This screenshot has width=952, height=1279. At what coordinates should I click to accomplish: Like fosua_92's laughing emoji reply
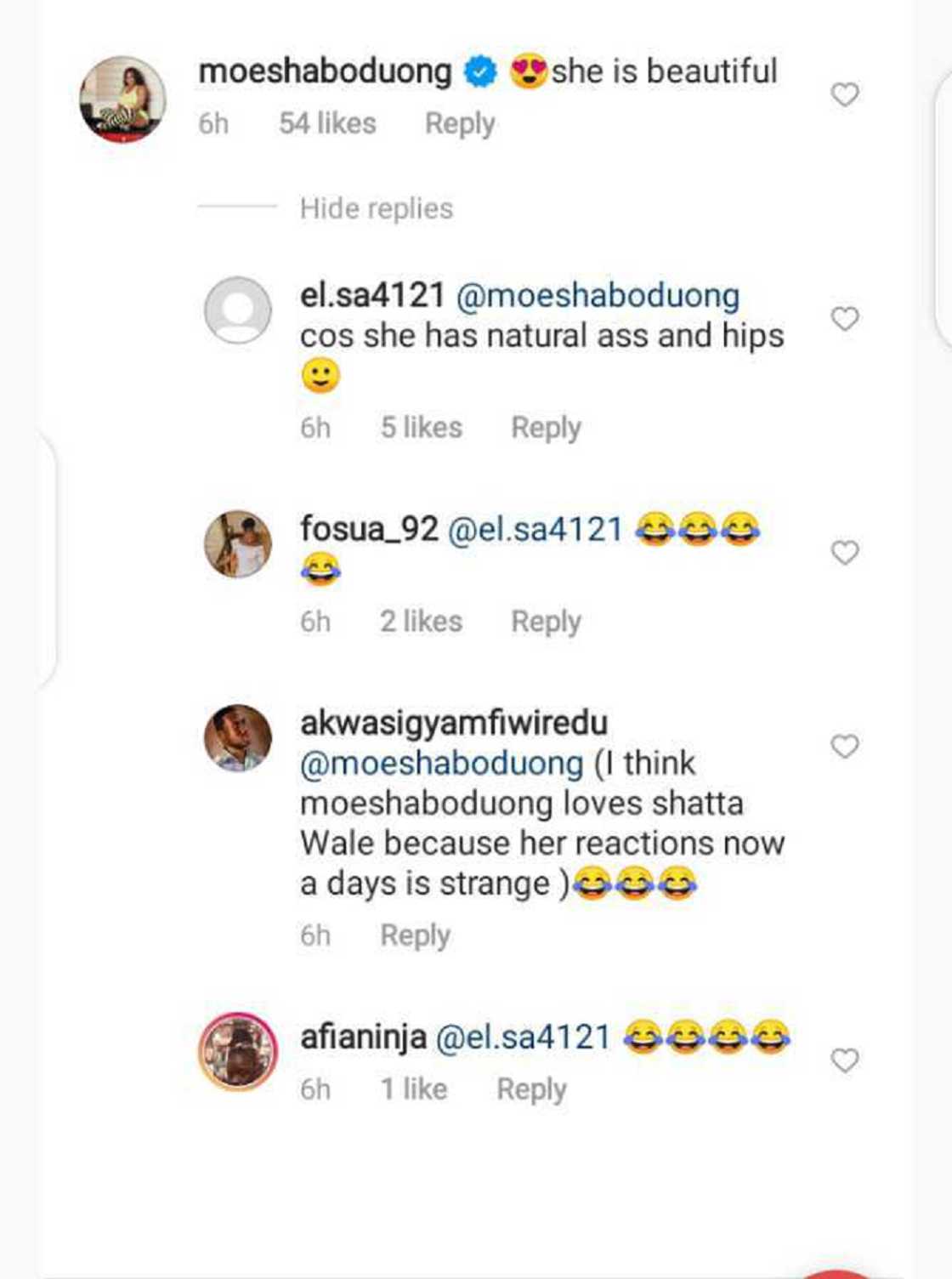(x=845, y=554)
